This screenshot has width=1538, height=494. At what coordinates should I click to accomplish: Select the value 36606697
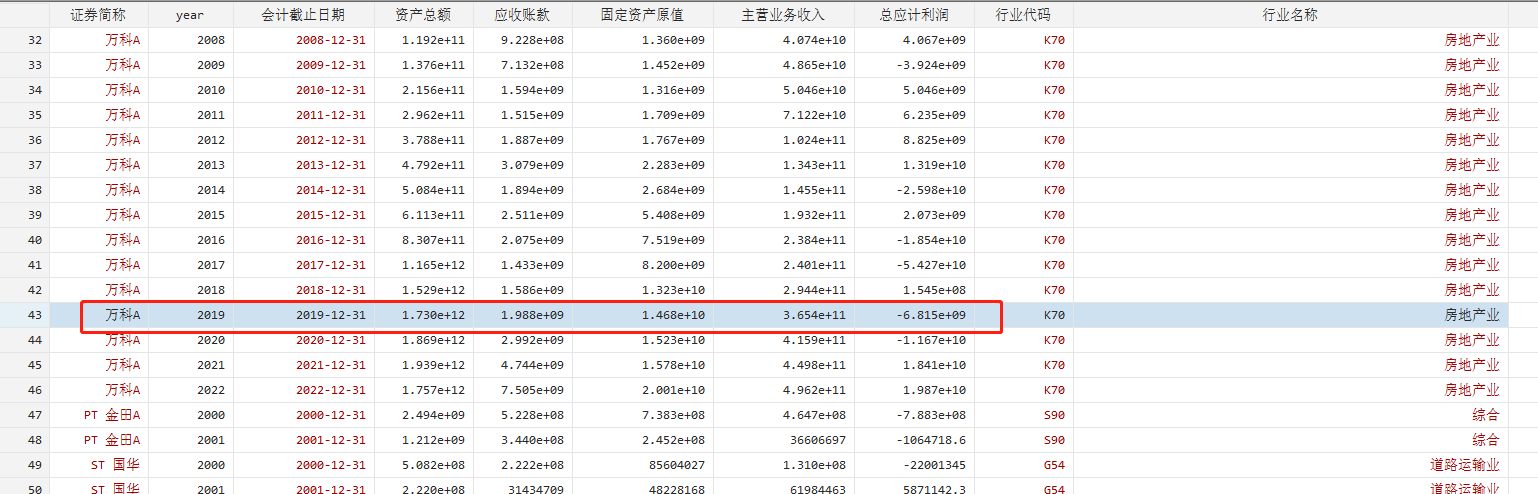coord(817,440)
